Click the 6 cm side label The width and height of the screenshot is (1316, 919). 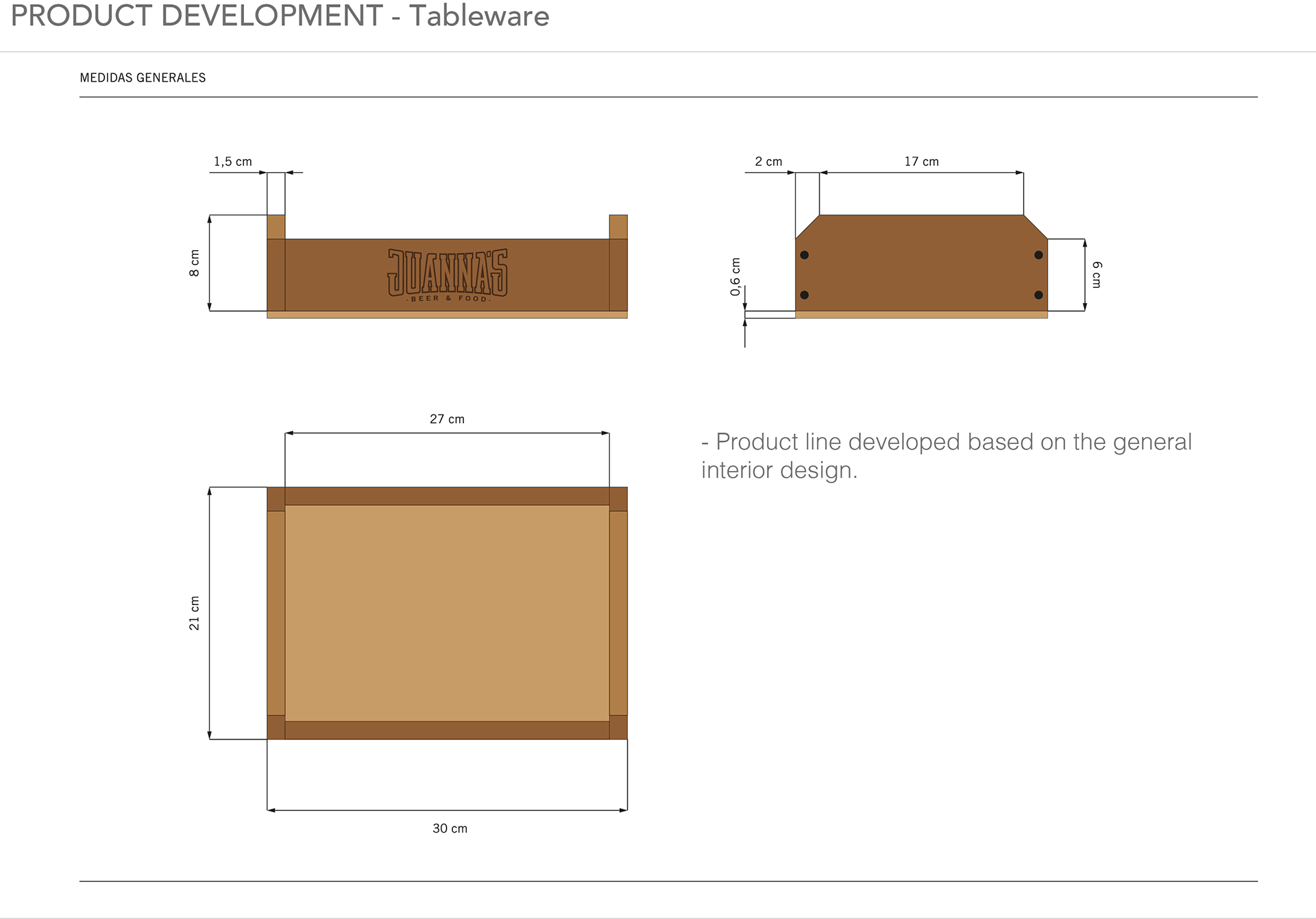pyautogui.click(x=1097, y=274)
